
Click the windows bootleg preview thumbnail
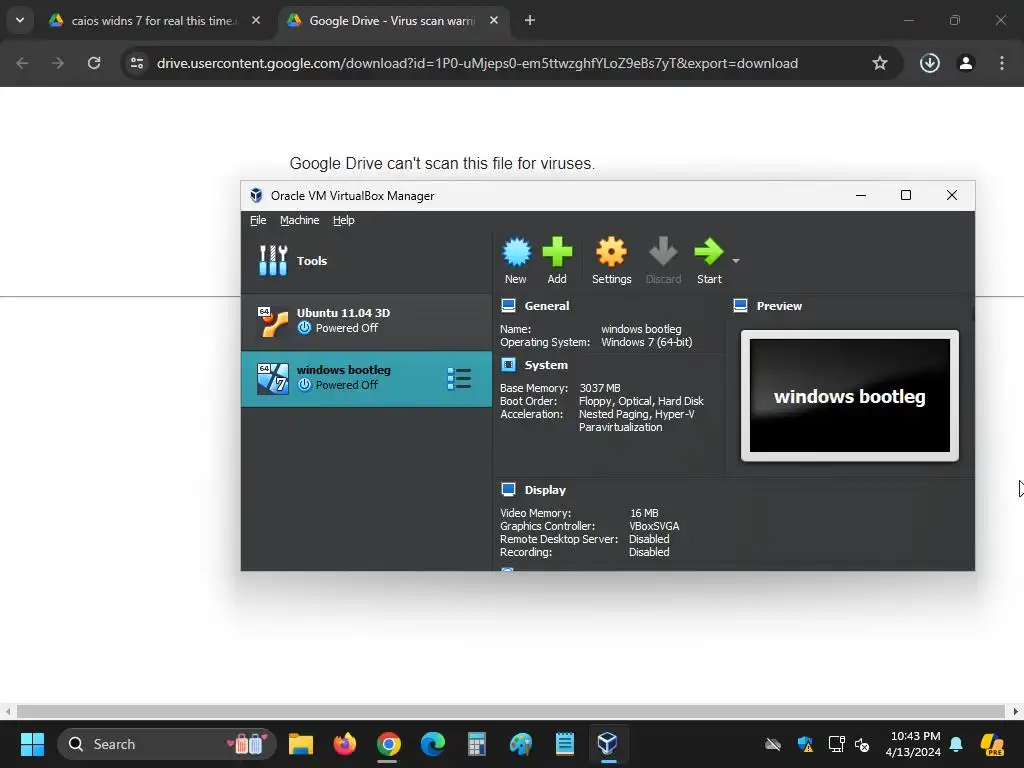pos(850,395)
